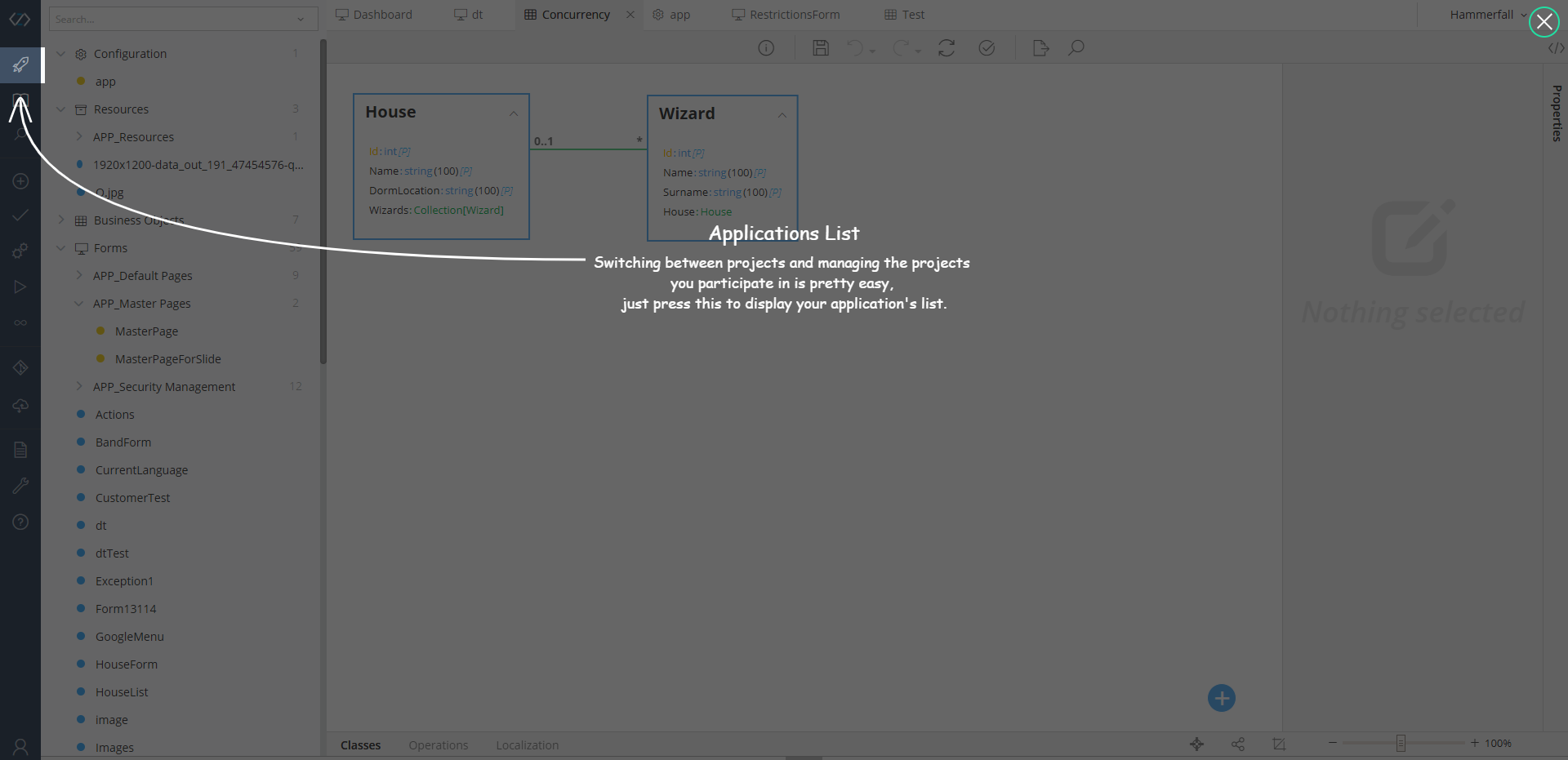
Task: Open the Hammerfall user dropdown
Action: (x=1487, y=15)
